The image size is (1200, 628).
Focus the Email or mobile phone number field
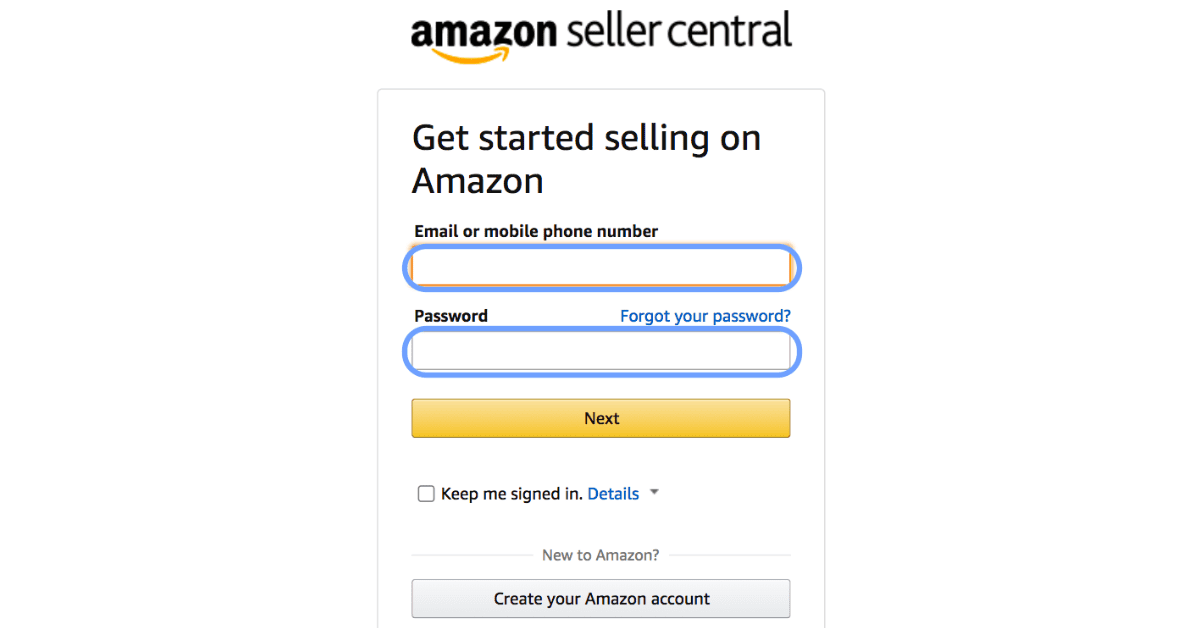tap(601, 268)
